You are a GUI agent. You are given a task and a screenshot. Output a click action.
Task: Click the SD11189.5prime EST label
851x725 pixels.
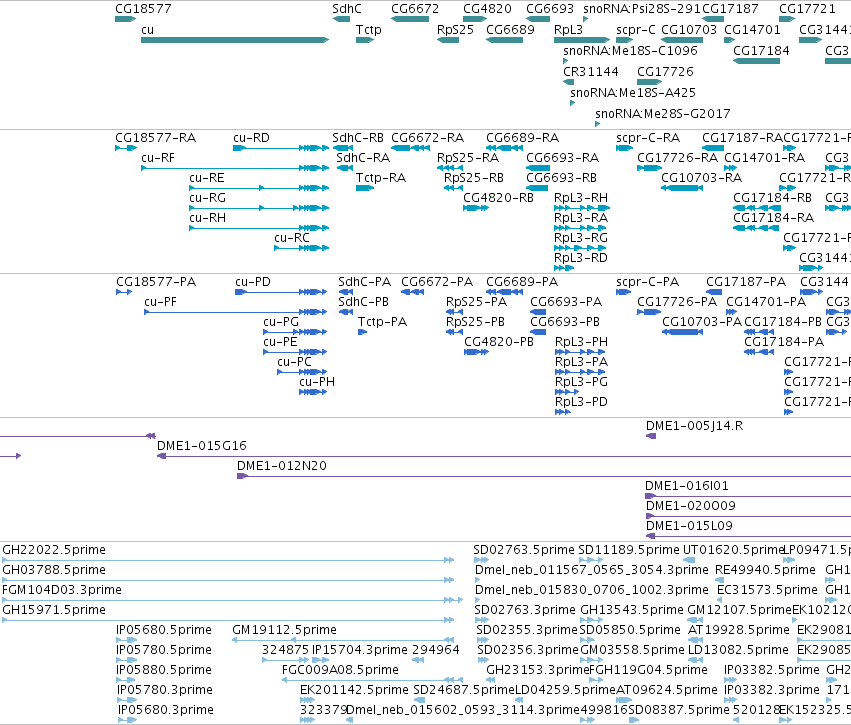coord(628,550)
